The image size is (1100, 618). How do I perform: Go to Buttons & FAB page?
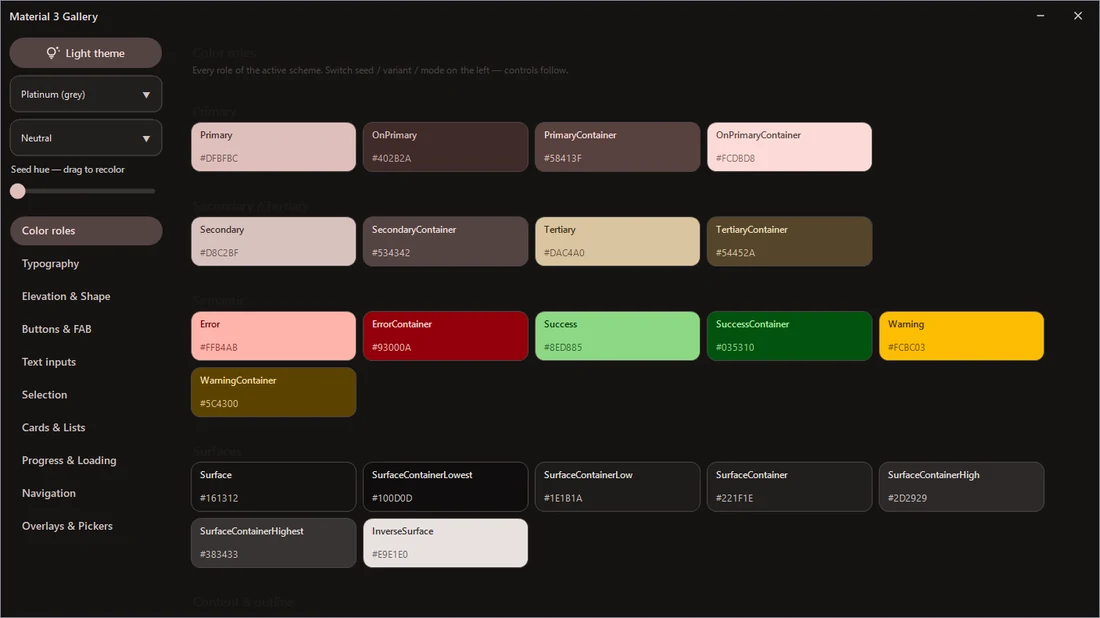[86, 329]
